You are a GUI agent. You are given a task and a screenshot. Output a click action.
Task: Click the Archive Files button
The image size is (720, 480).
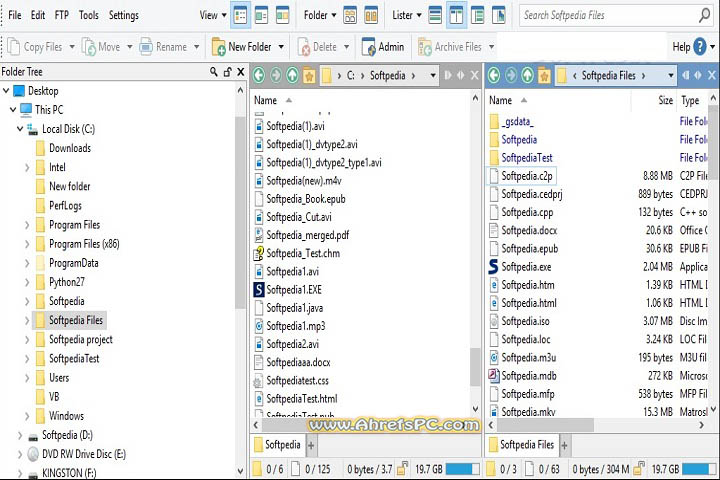(450, 47)
